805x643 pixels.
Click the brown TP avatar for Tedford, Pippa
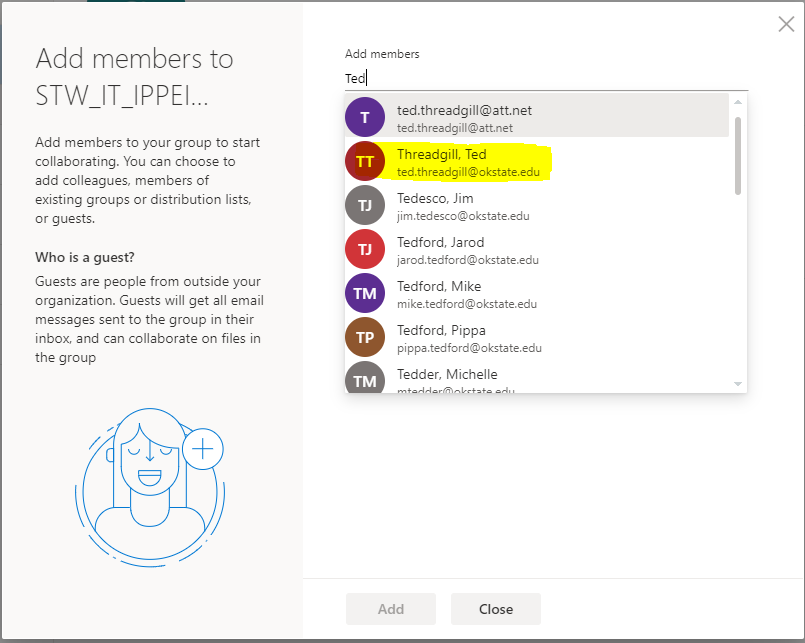[365, 337]
